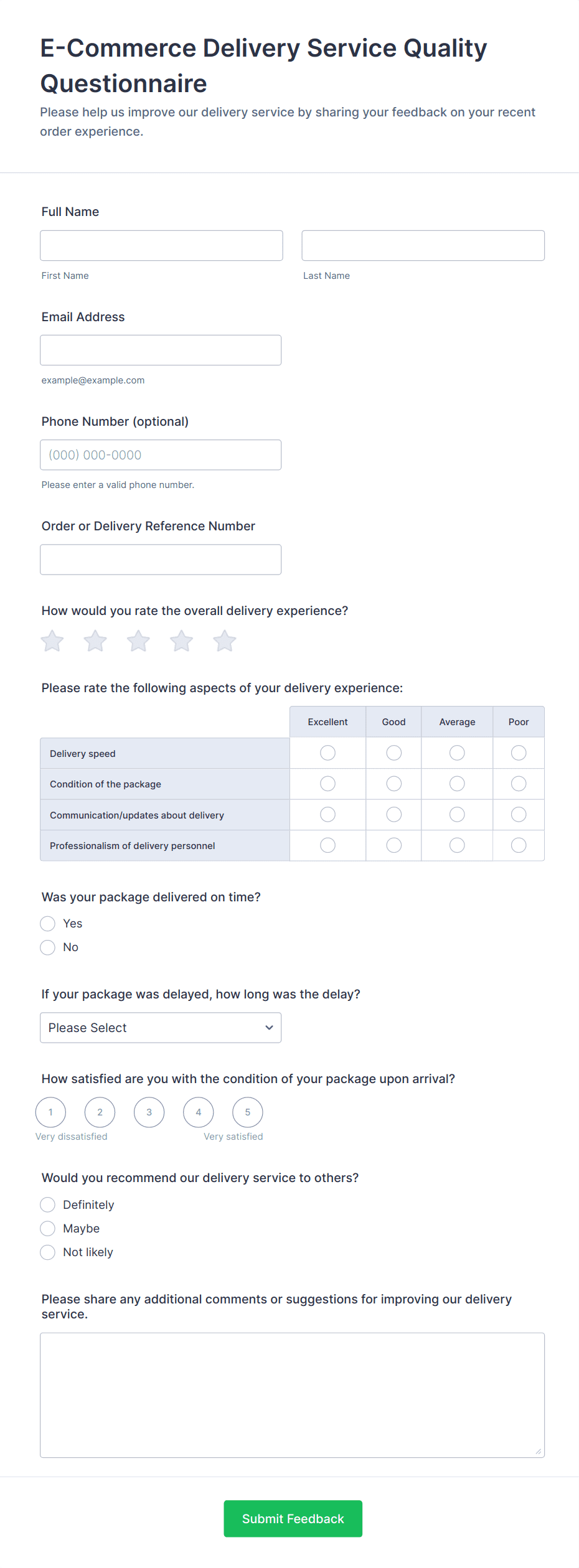579x1568 pixels.
Task: Submit Feedback button
Action: coord(293,1519)
